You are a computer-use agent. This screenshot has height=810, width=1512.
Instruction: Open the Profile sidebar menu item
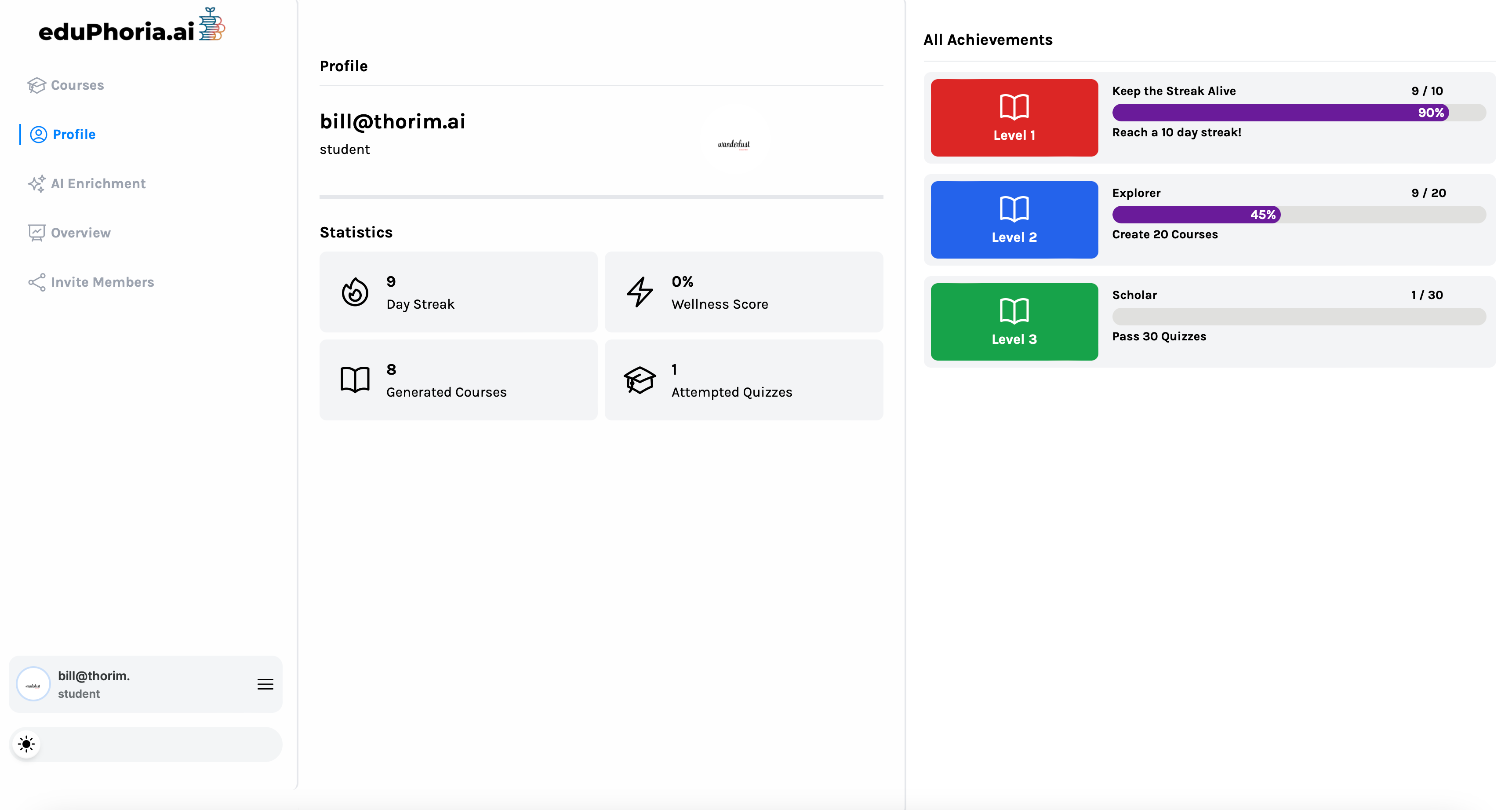pyautogui.click(x=73, y=135)
